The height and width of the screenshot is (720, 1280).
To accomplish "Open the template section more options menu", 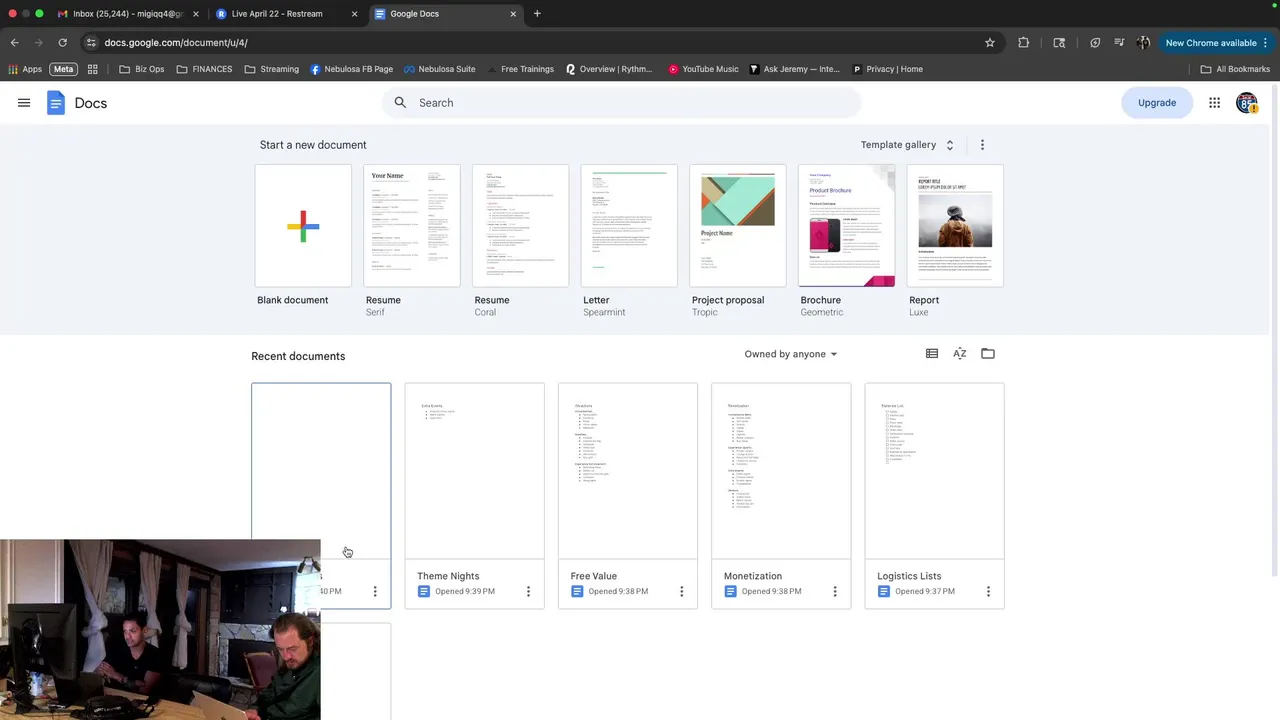I will (x=982, y=145).
